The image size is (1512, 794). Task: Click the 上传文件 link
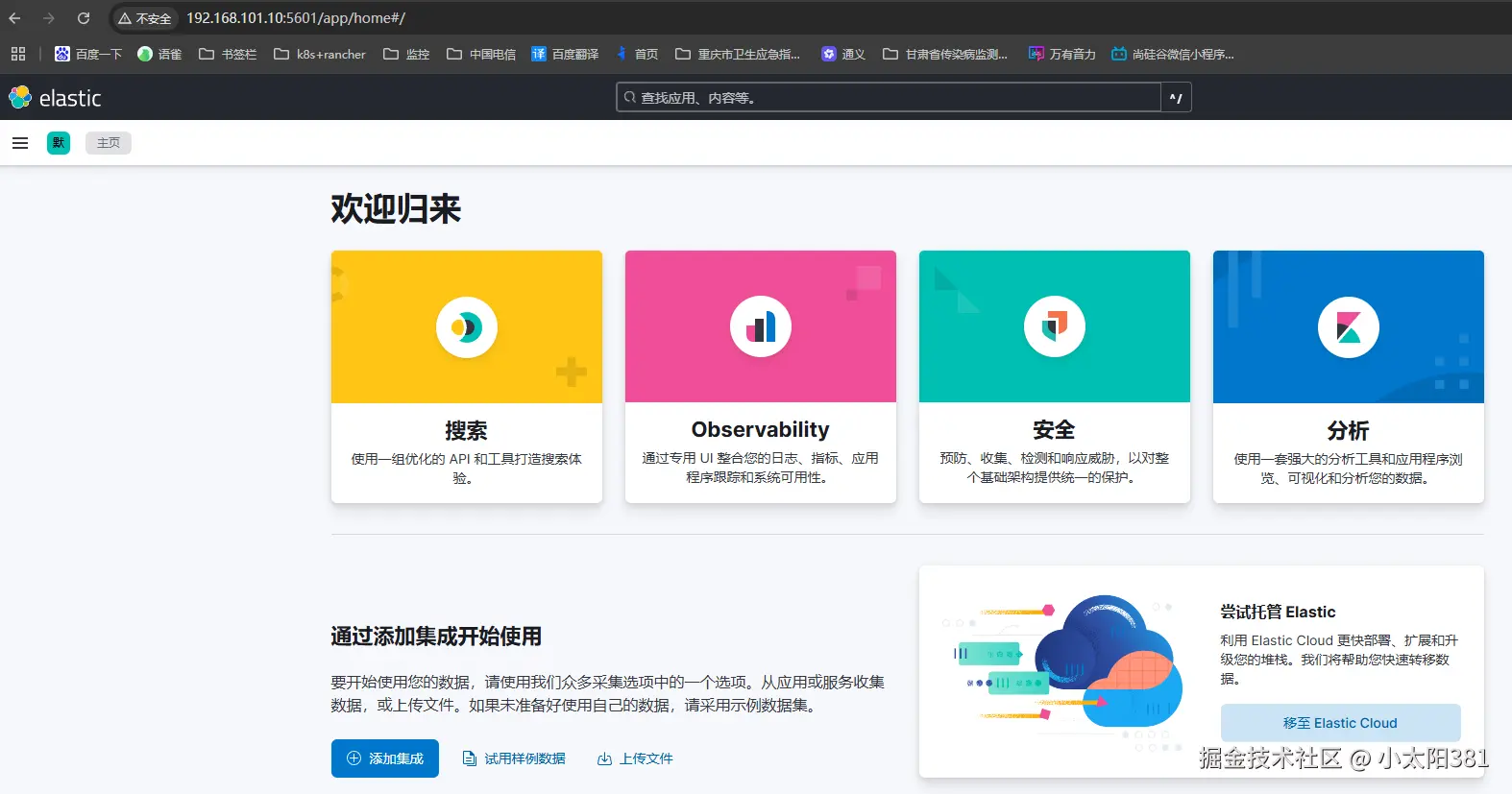(x=635, y=758)
